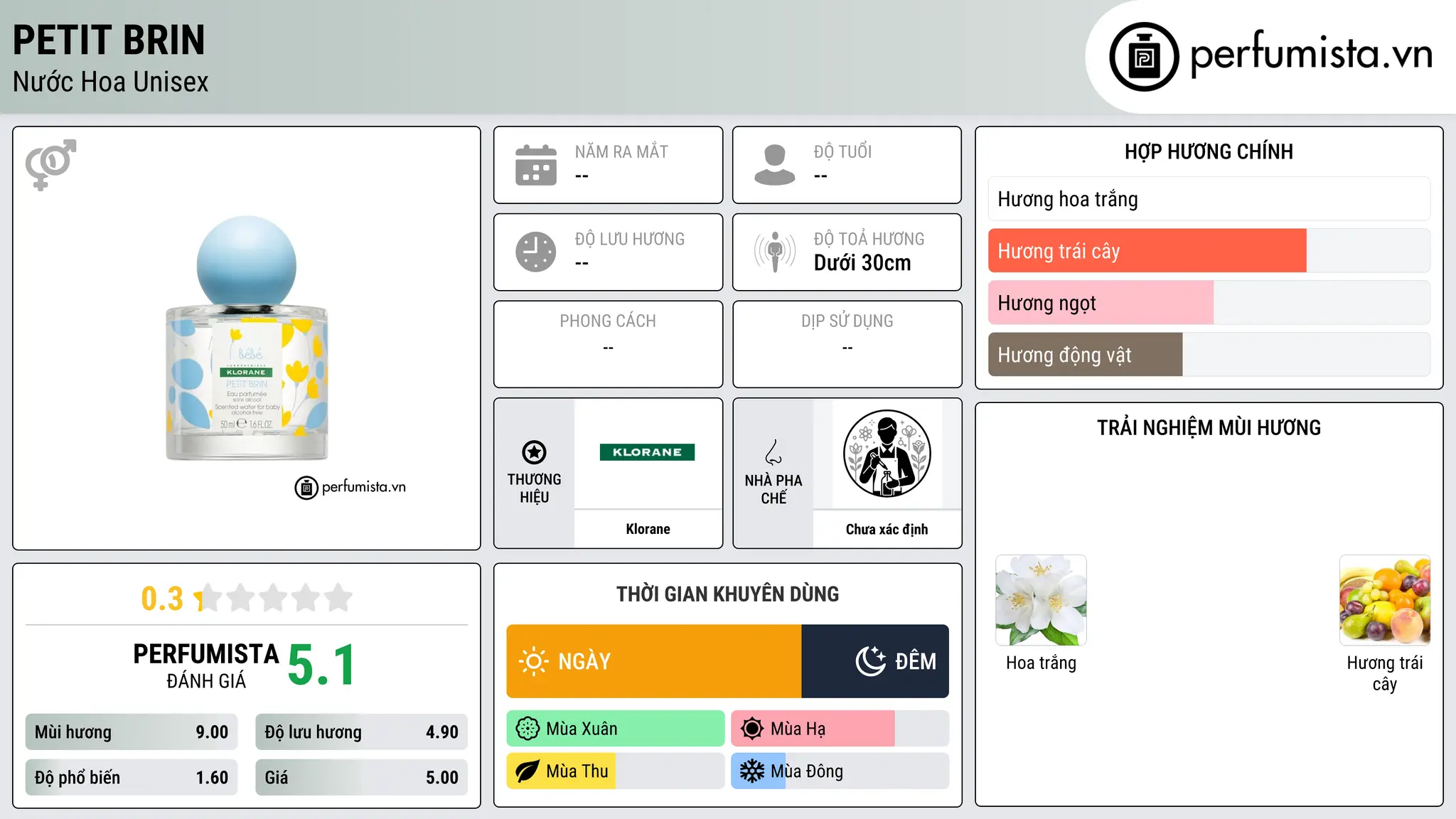Click the unisex gender symbol icon
Screen dimensions: 1456x819
coord(50,165)
